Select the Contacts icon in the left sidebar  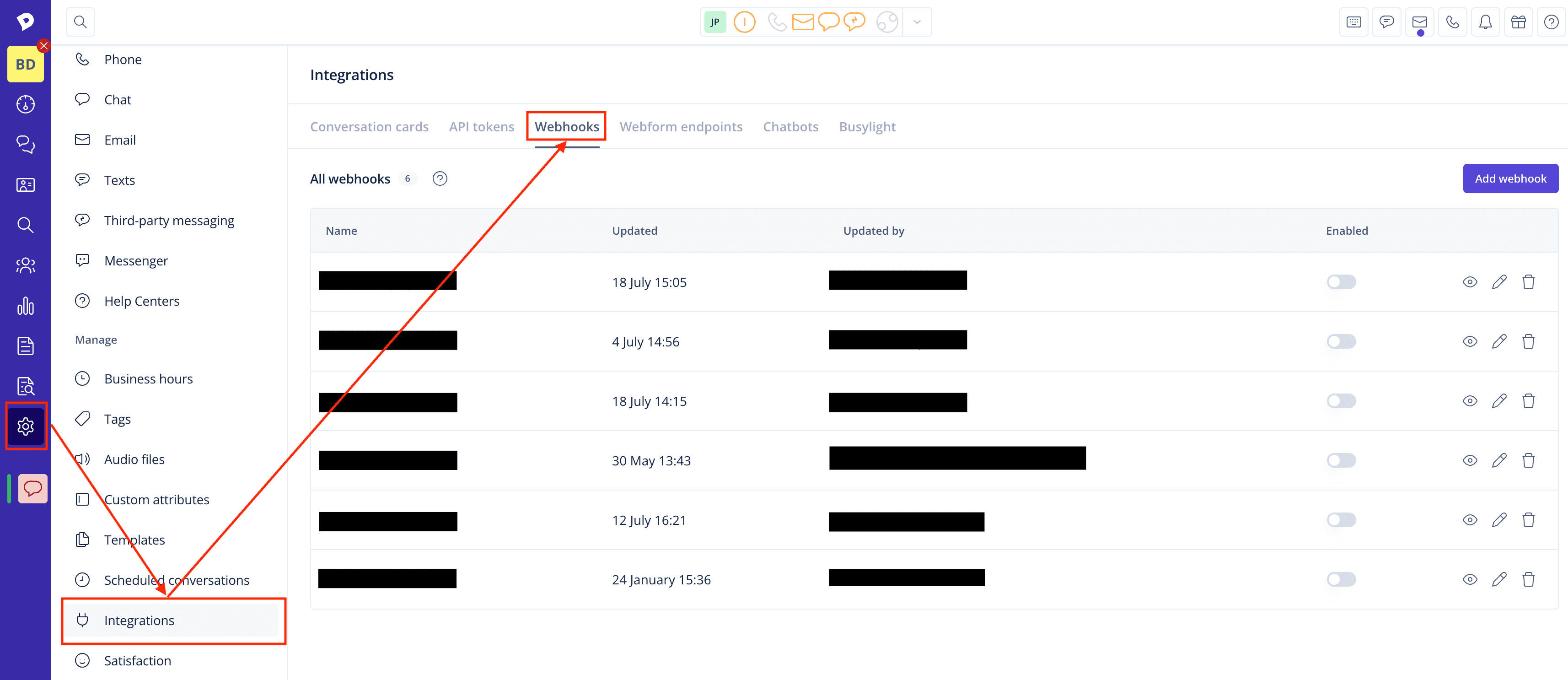[x=26, y=185]
